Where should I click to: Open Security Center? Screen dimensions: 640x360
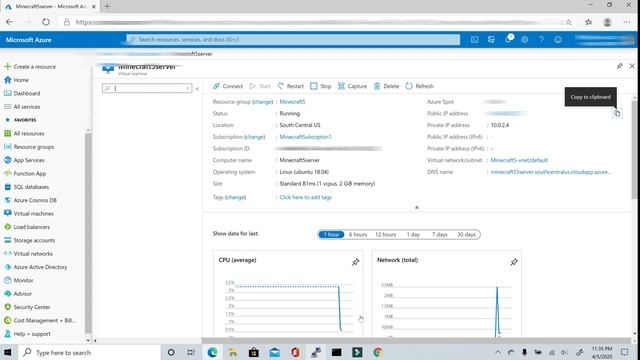[27, 307]
